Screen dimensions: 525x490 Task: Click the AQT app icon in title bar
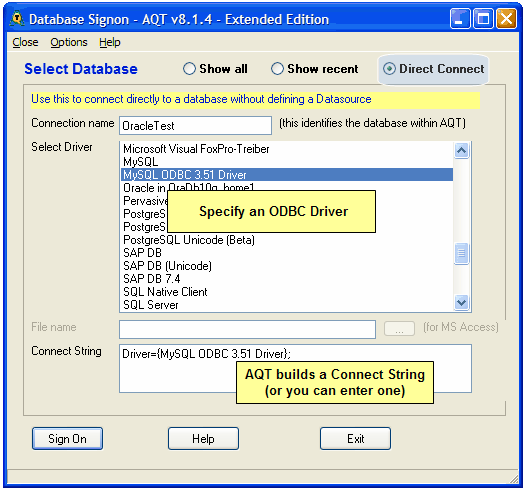[17, 19]
